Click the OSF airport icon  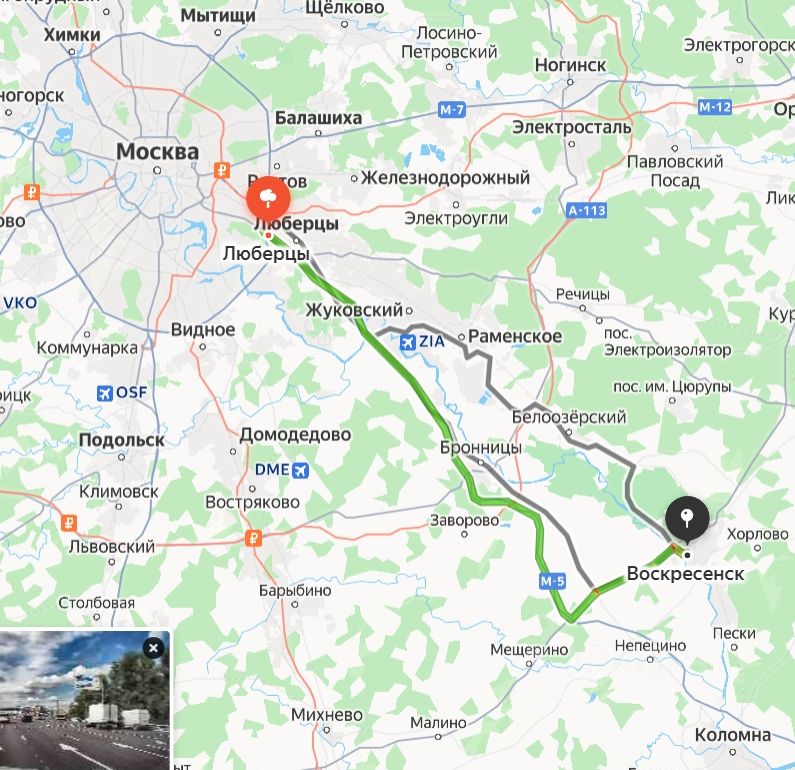[x=104, y=393]
